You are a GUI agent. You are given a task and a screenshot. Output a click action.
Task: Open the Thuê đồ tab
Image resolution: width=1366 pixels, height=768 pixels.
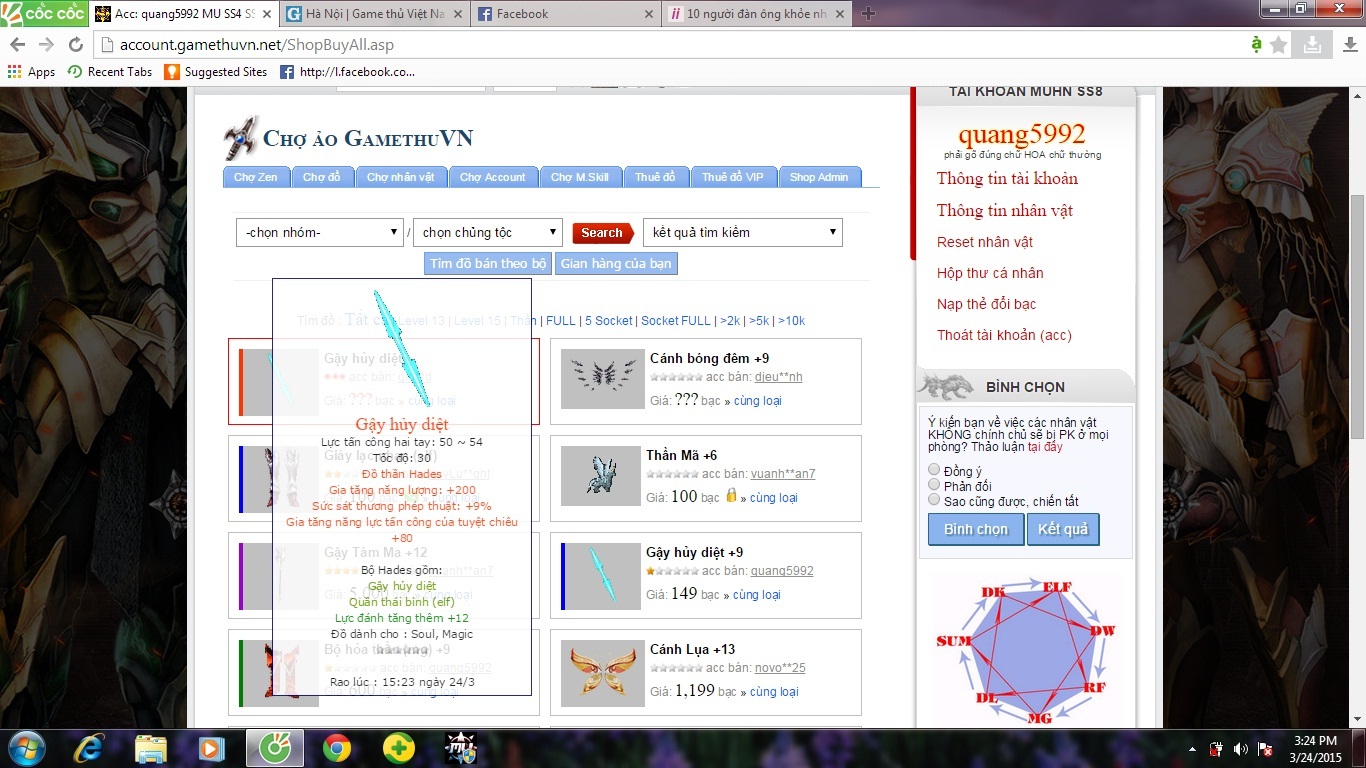coord(655,177)
